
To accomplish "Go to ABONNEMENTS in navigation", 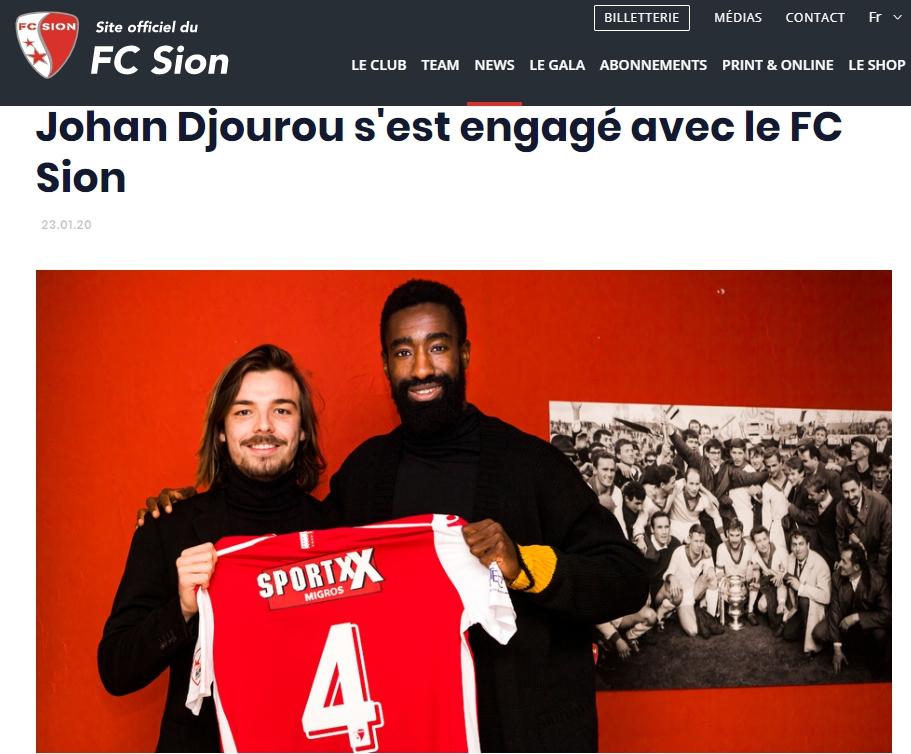I will (653, 65).
